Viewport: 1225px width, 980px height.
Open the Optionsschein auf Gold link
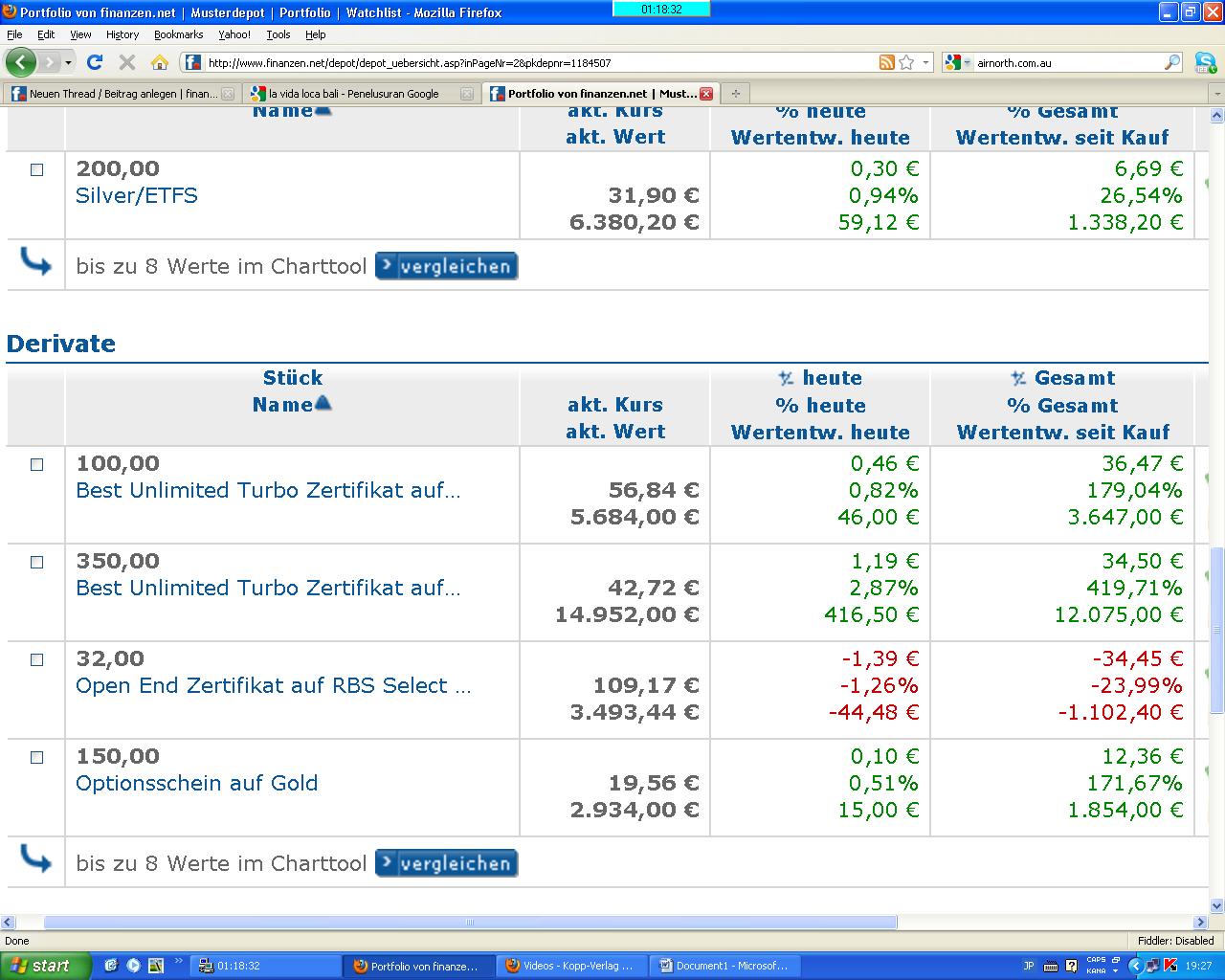coord(196,784)
